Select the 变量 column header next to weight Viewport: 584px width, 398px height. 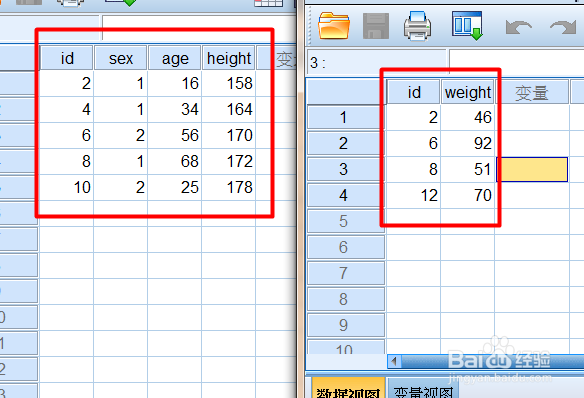click(x=532, y=92)
